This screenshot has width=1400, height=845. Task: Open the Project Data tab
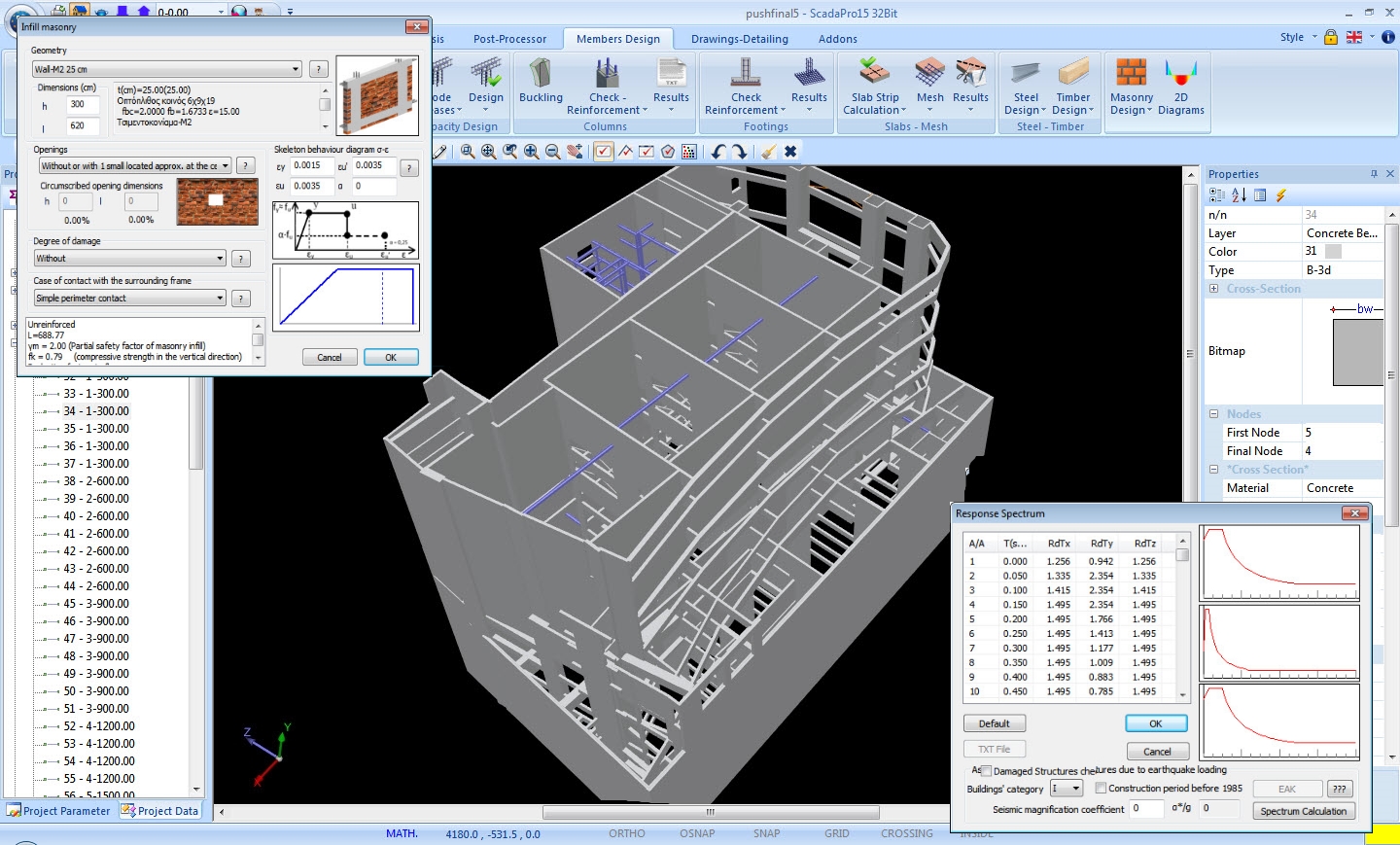pyautogui.click(x=159, y=811)
